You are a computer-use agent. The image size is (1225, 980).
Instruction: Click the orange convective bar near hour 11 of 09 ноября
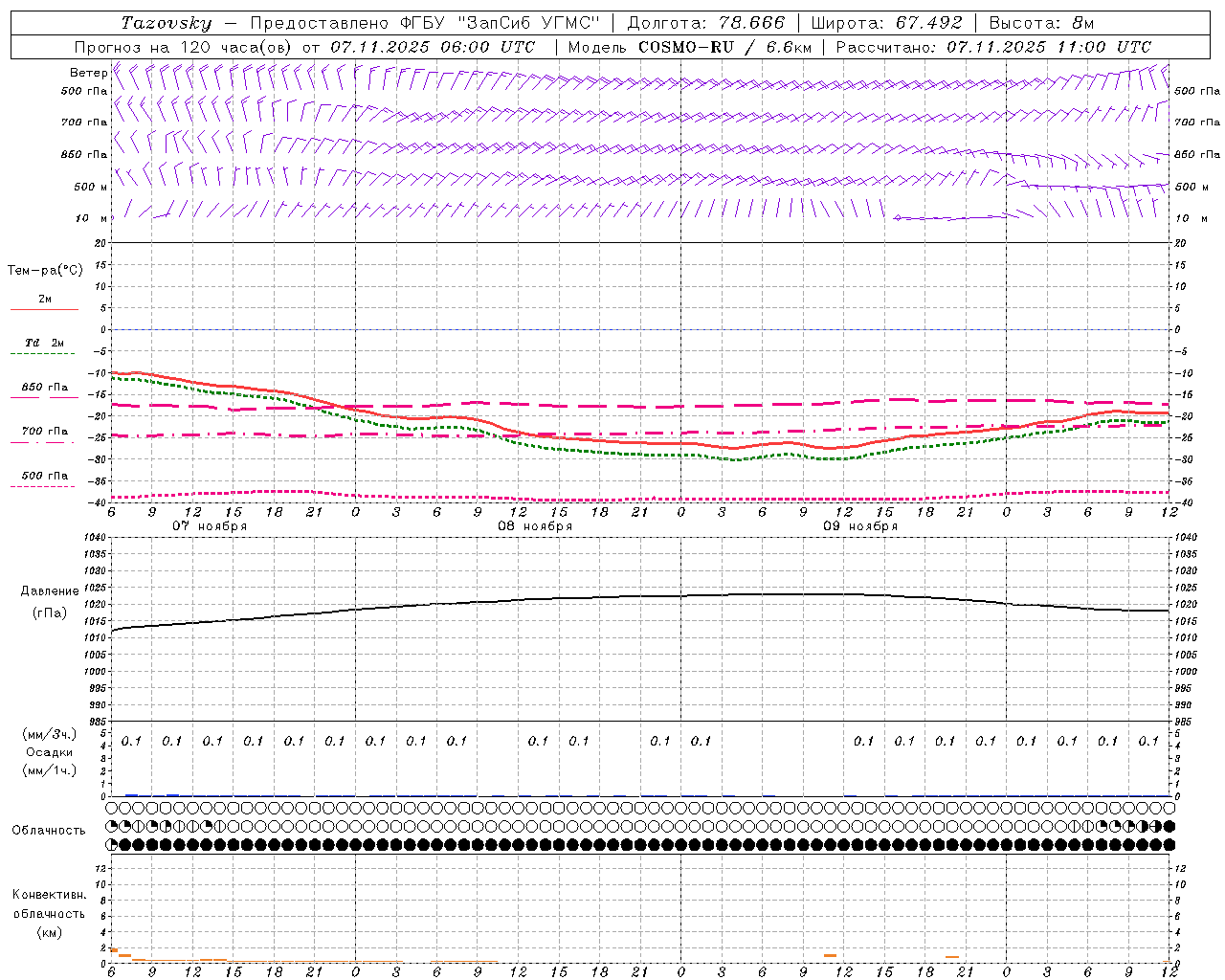[x=830, y=955]
